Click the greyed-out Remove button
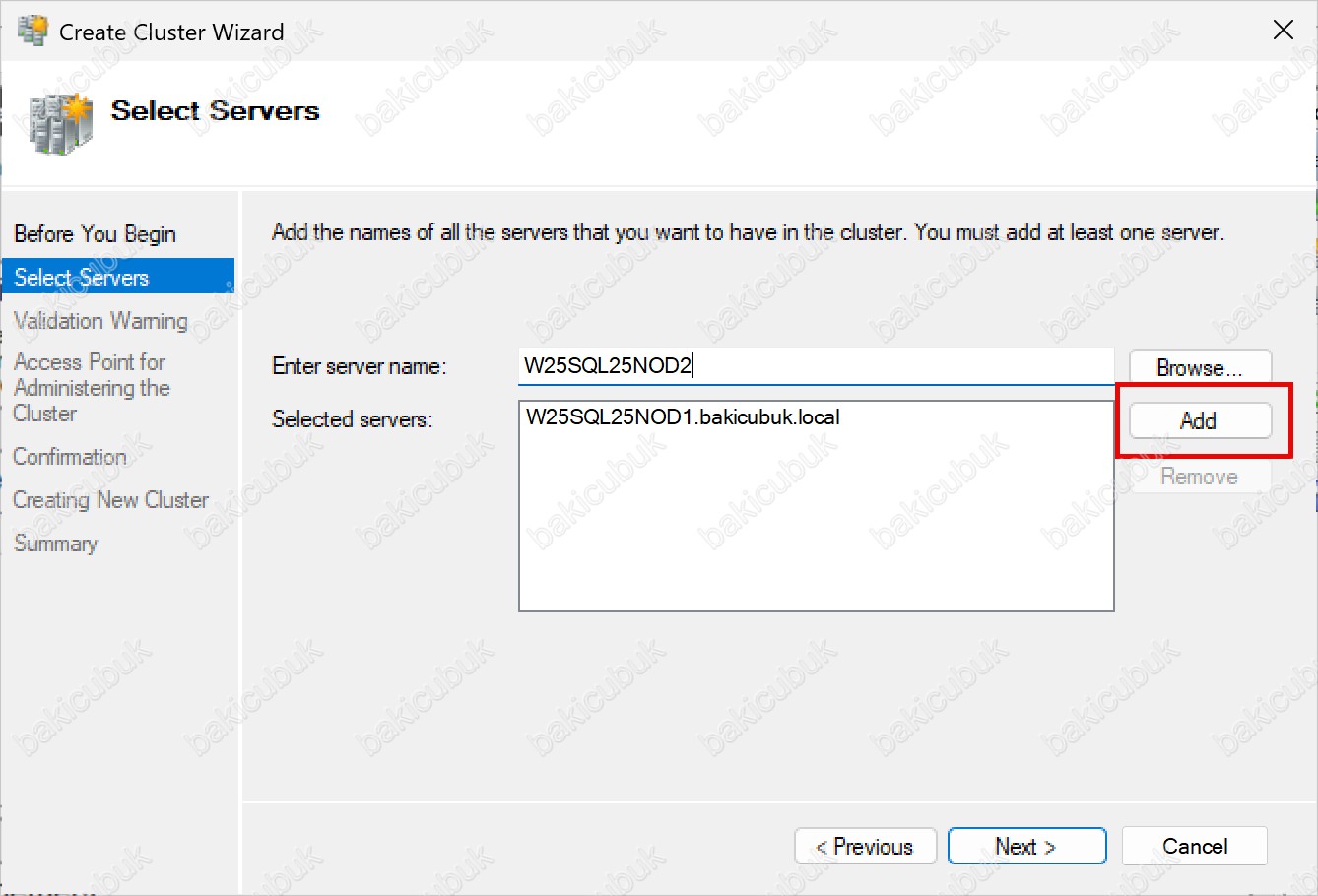The height and width of the screenshot is (896, 1318). (1199, 477)
